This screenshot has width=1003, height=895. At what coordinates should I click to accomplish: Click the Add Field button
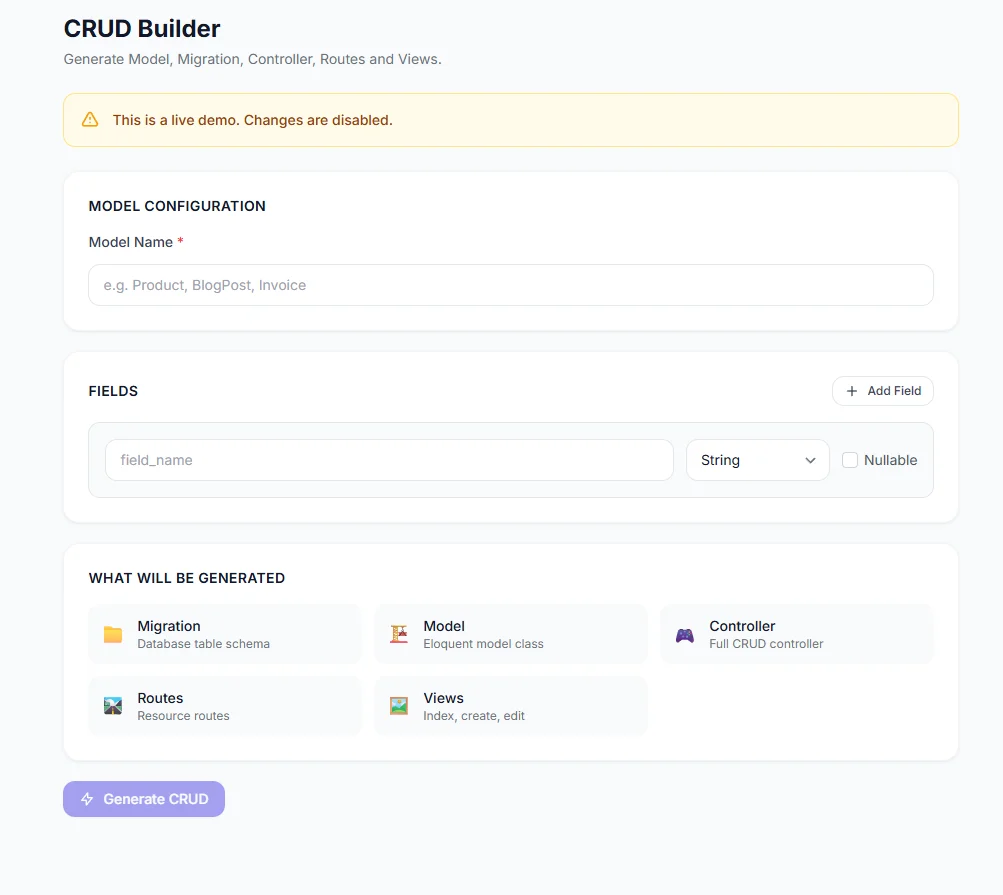coord(883,391)
